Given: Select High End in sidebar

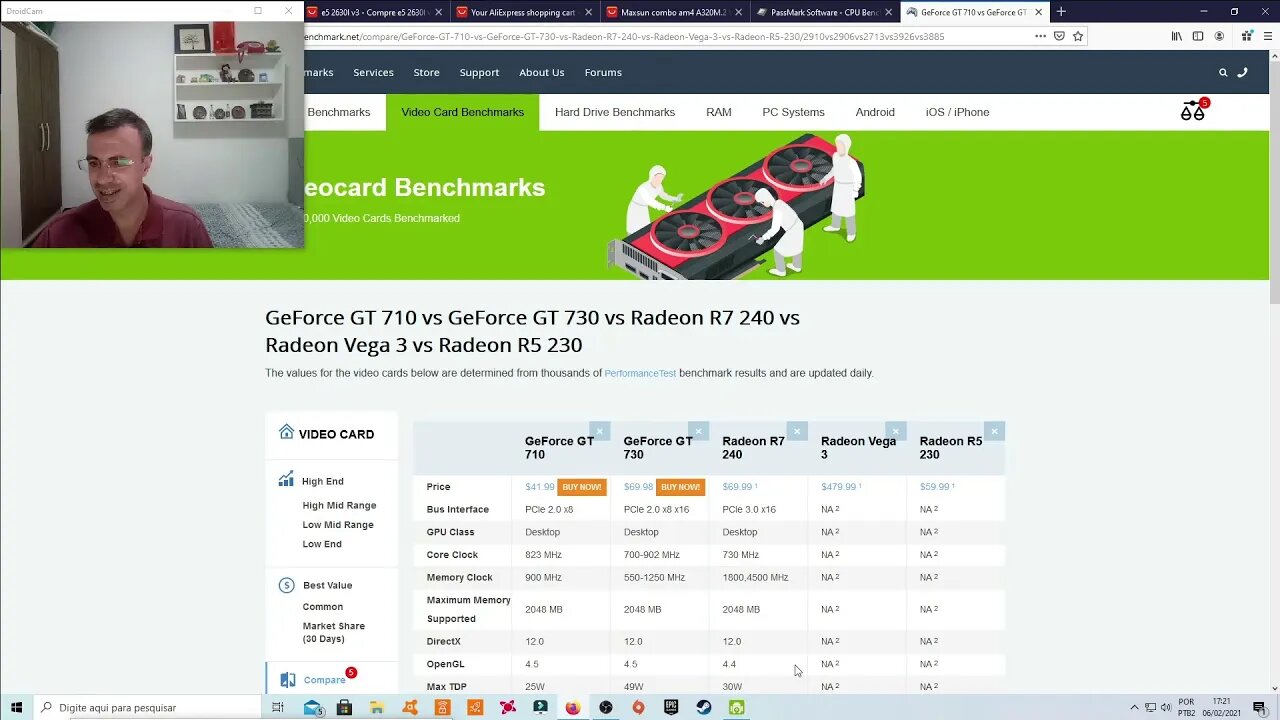Looking at the screenshot, I should point(322,481).
